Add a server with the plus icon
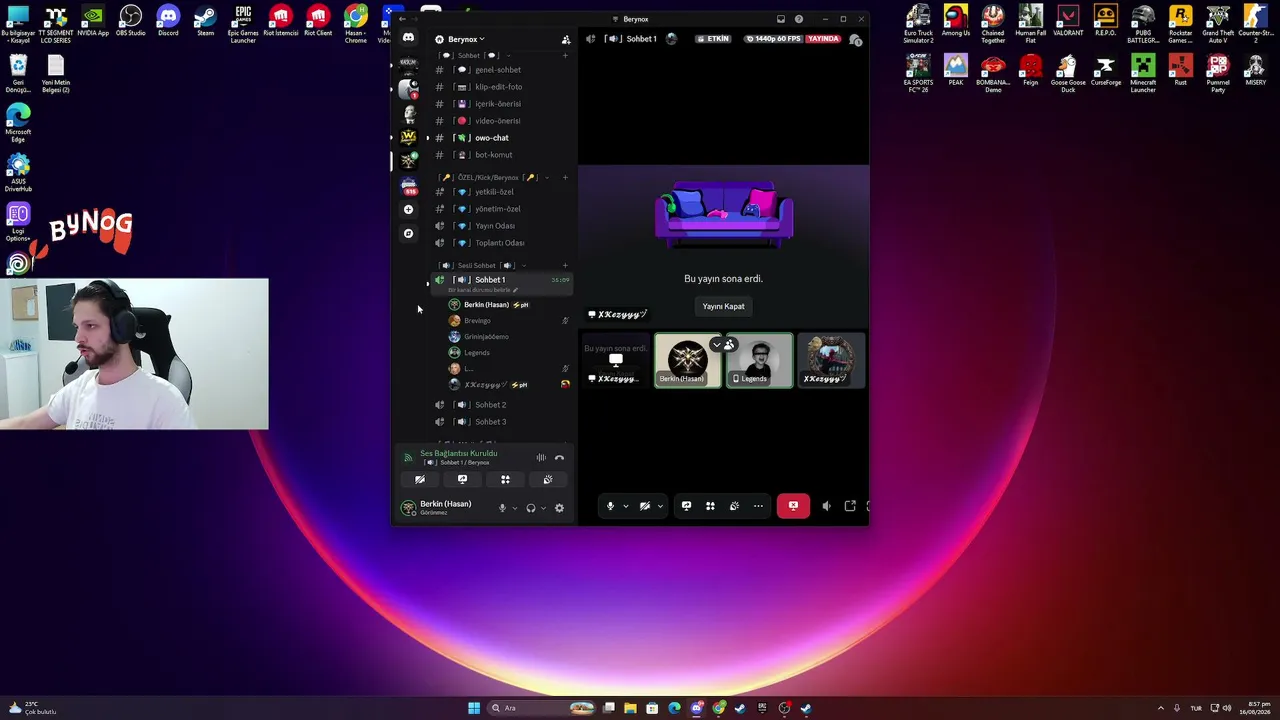This screenshot has height=720, width=1280. click(x=408, y=209)
